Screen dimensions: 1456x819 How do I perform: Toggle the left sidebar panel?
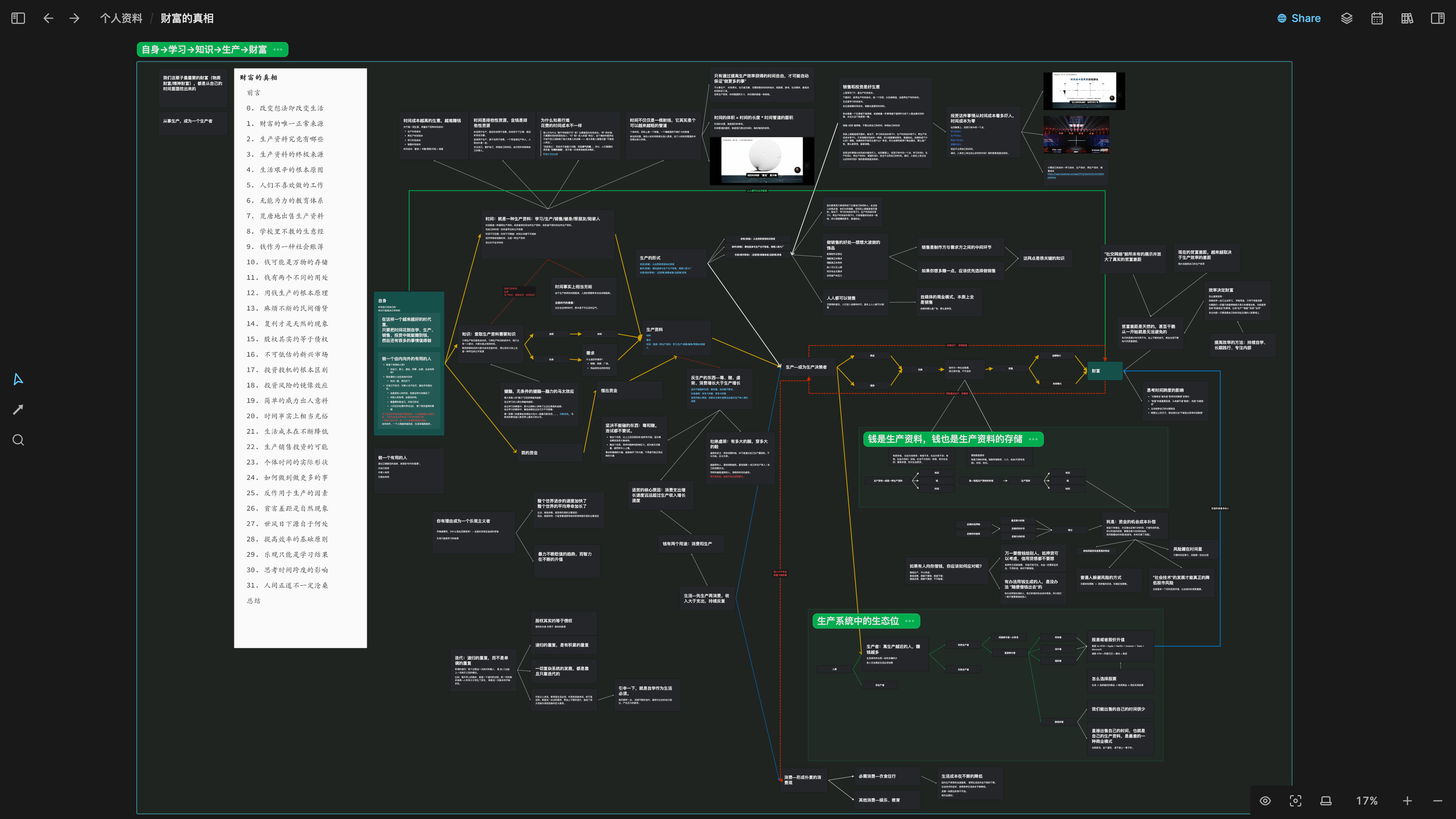[18, 18]
